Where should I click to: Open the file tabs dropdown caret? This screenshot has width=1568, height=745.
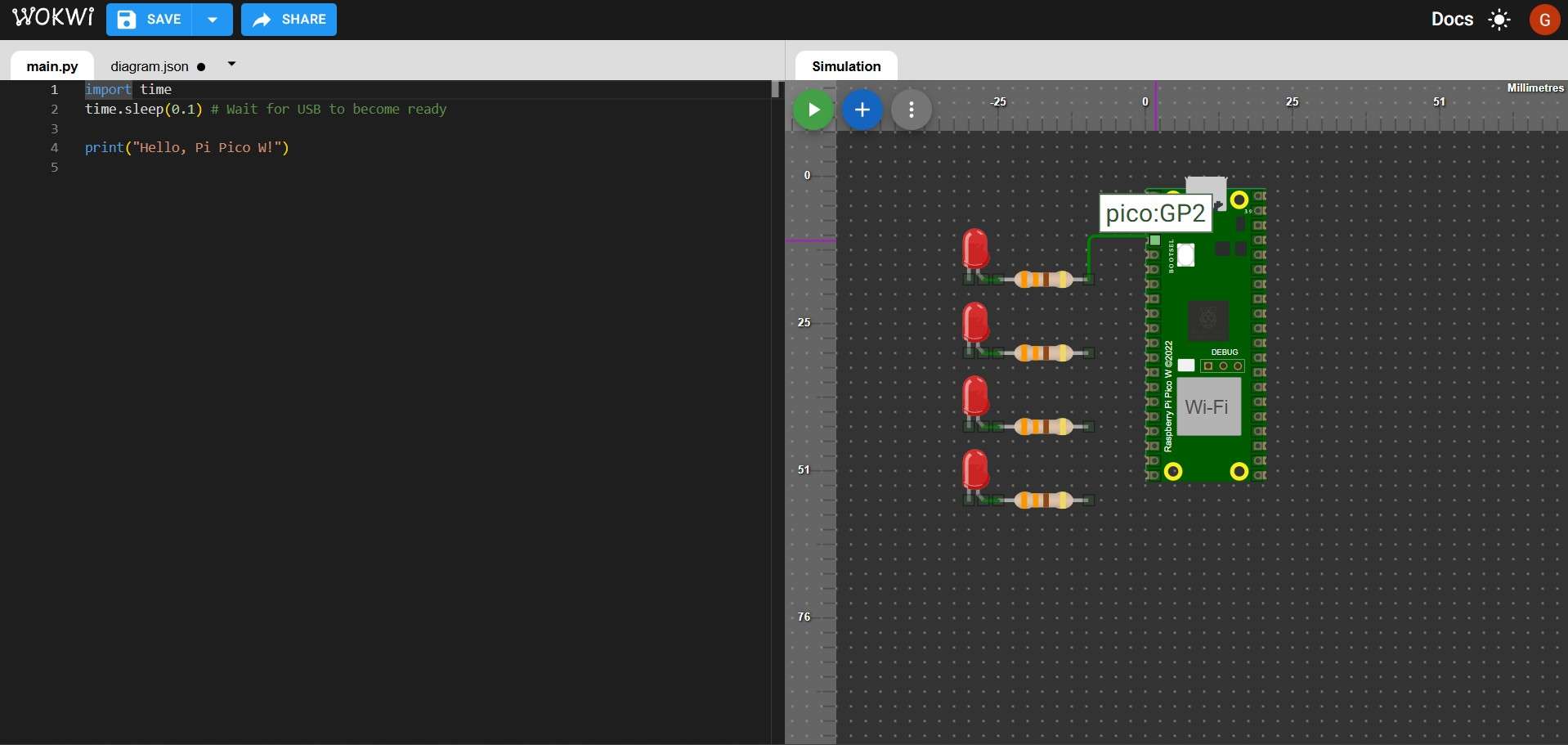(x=231, y=64)
